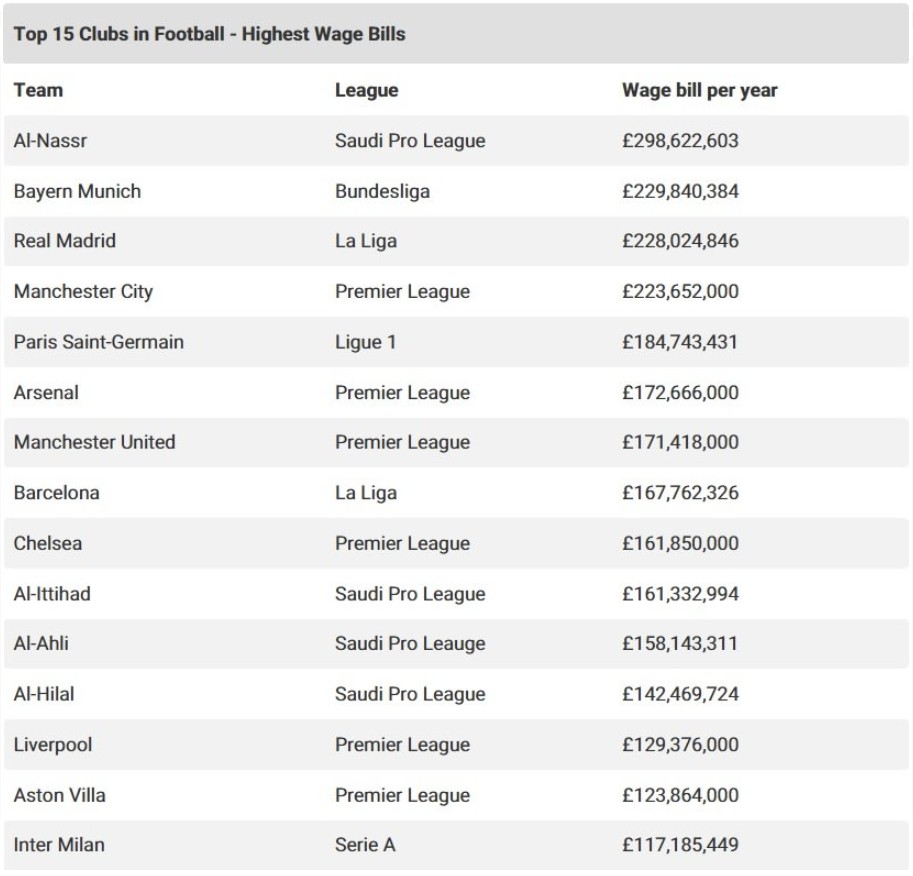This screenshot has height=876, width=913.
Task: Select the Real Madrid row name
Action: point(65,241)
